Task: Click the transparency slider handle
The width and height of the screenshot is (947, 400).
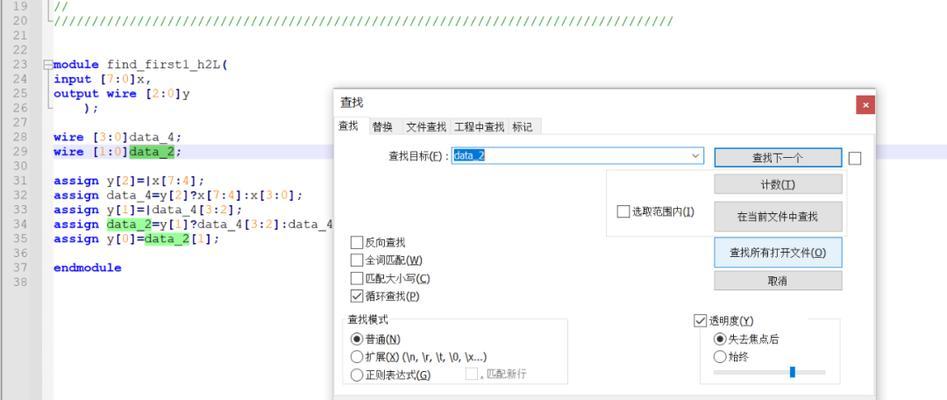Action: pos(792,372)
